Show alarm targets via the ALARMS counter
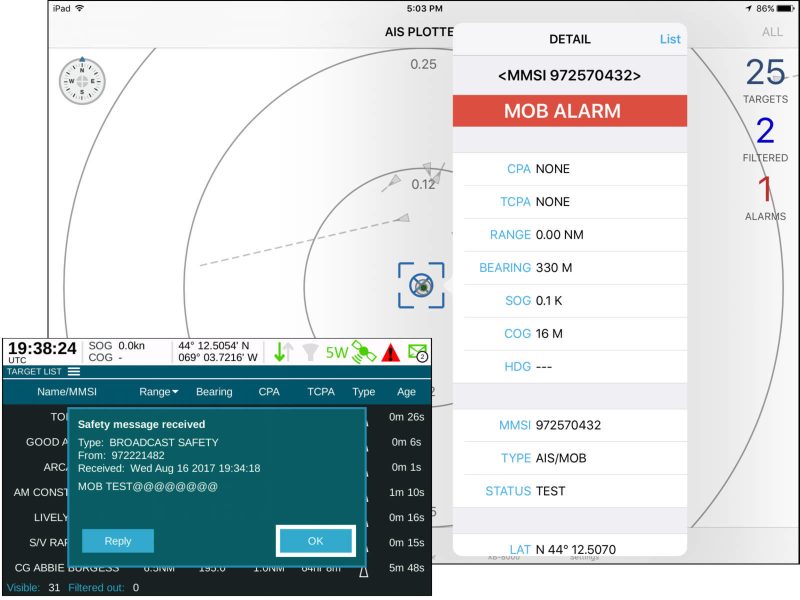The image size is (800, 600). click(x=766, y=198)
